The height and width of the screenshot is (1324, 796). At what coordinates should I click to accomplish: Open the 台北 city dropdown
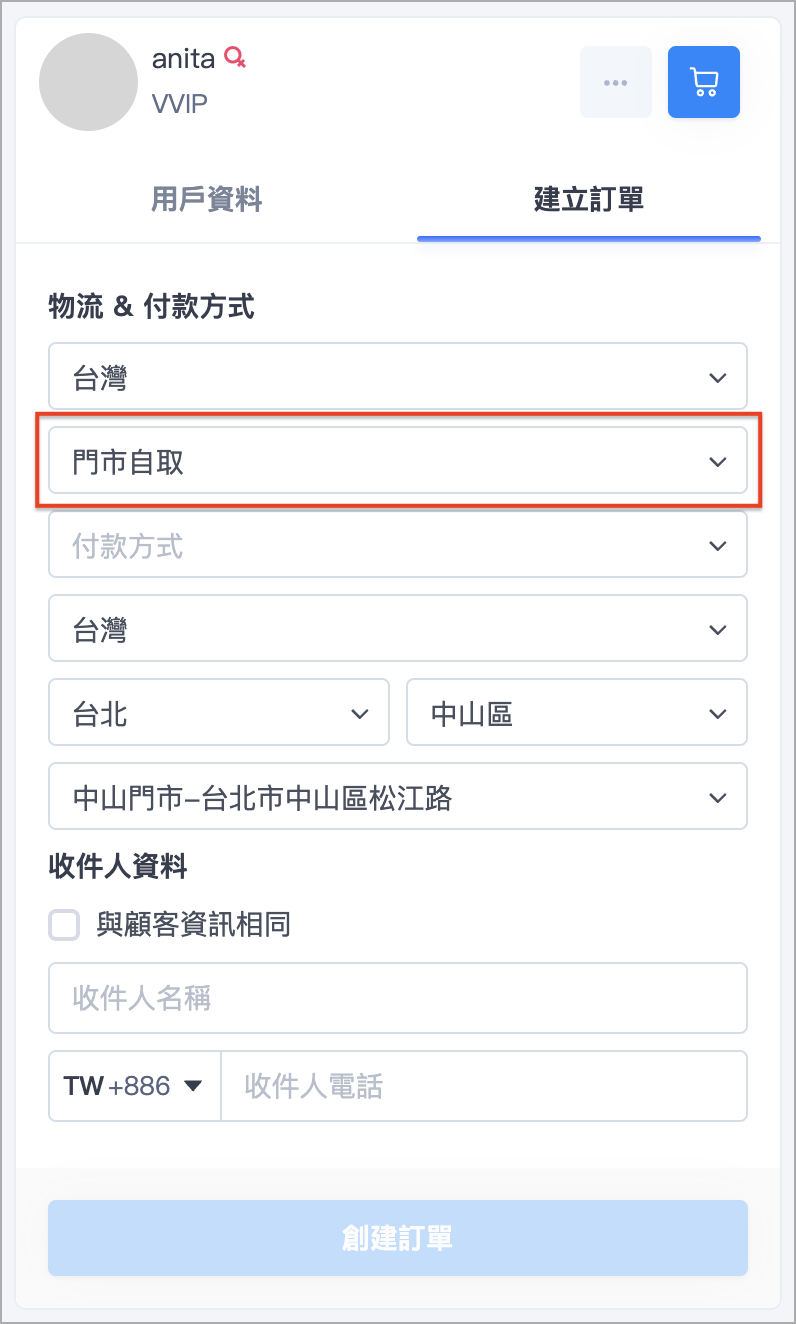pyautogui.click(x=219, y=713)
